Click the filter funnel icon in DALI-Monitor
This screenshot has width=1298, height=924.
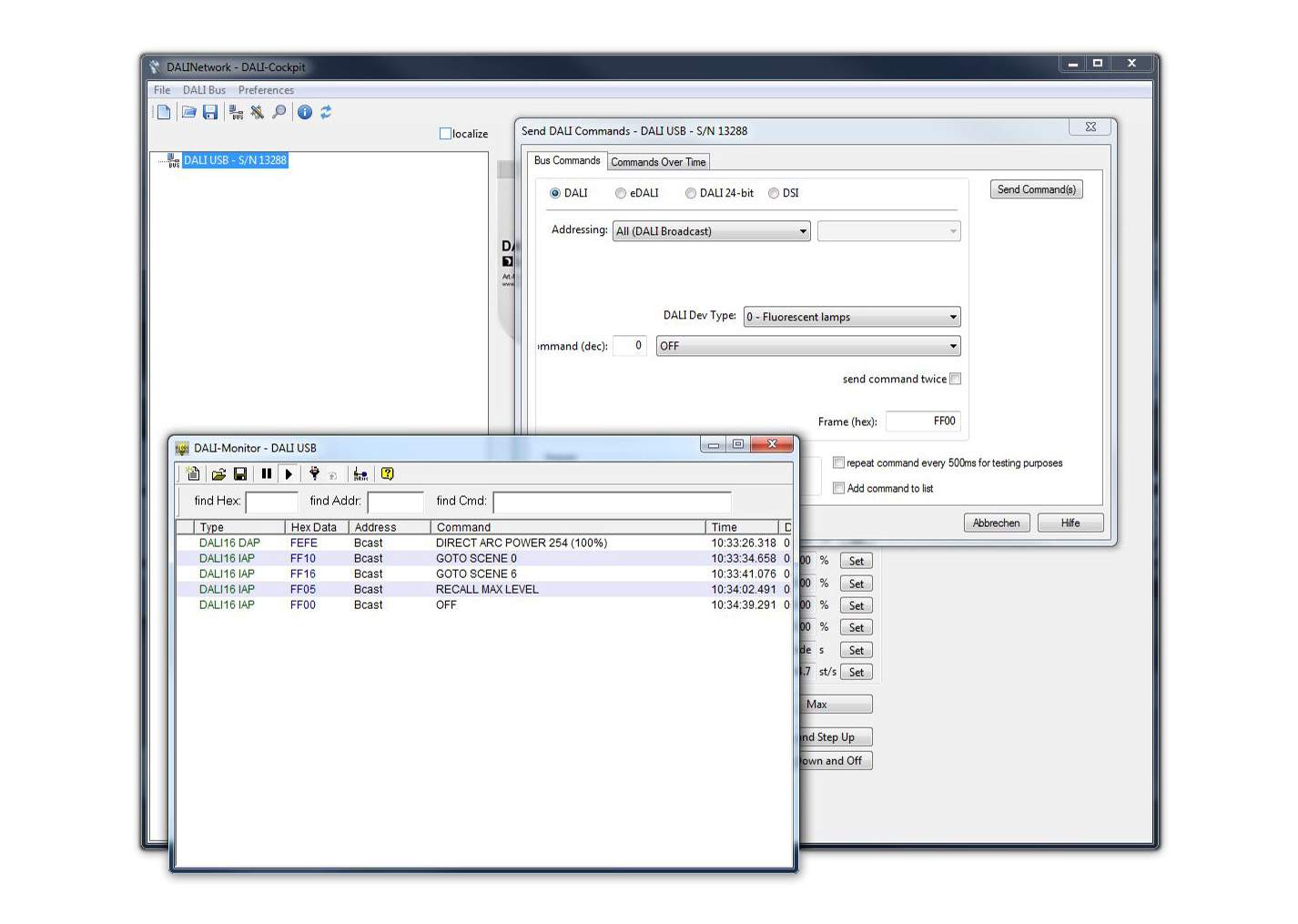tap(314, 473)
